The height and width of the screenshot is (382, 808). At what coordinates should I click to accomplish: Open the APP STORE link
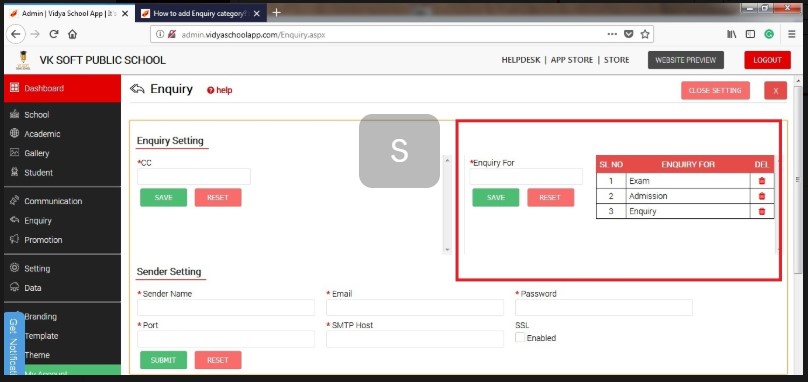point(571,60)
